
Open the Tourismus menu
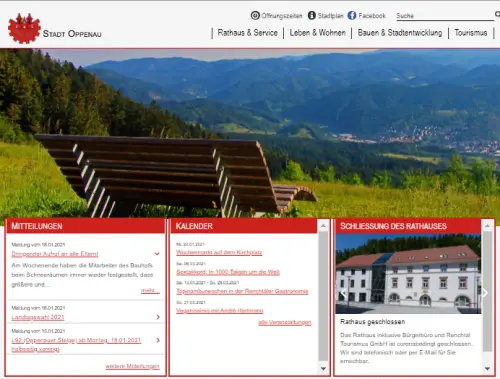tap(471, 33)
